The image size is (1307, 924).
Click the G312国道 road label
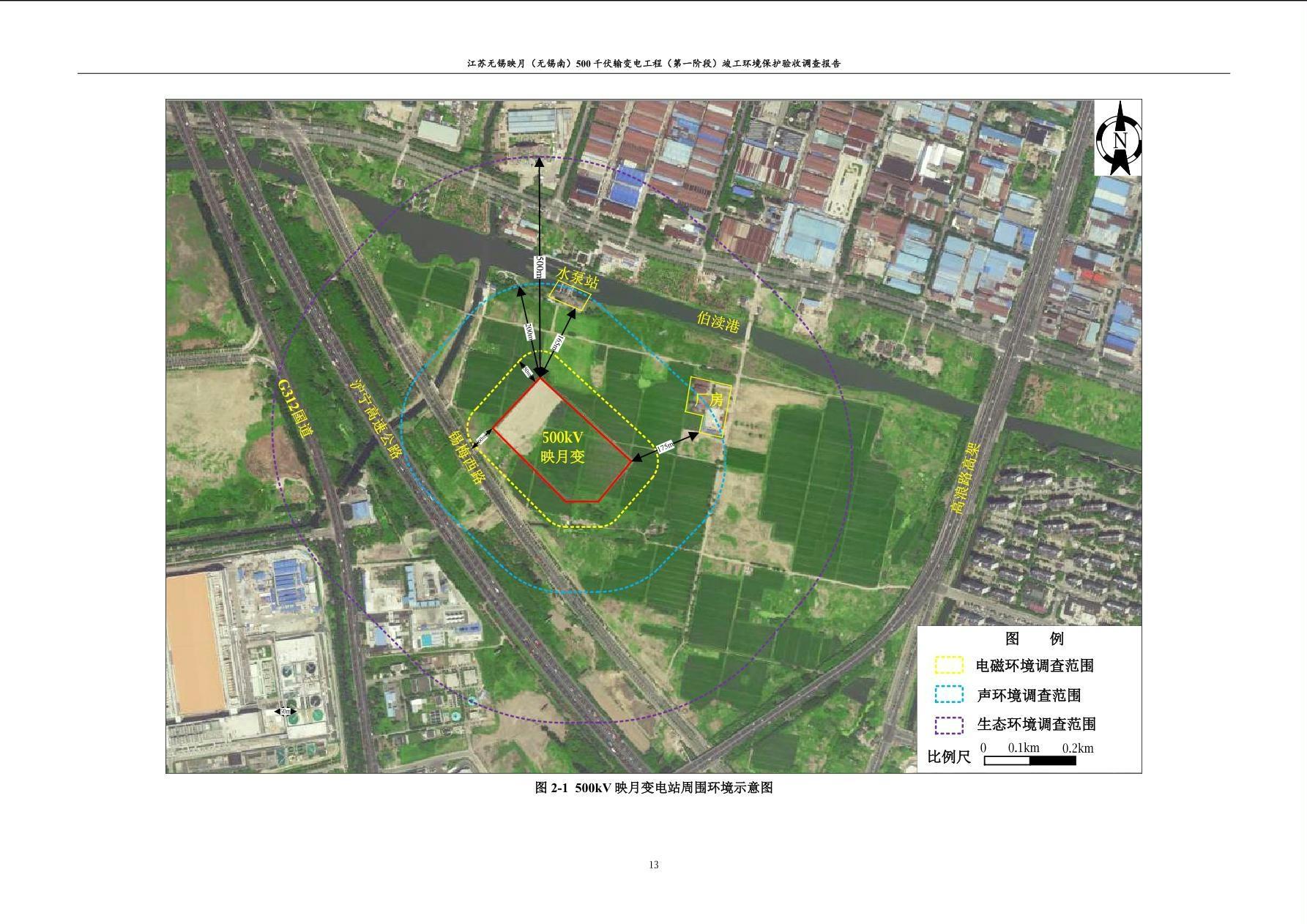(295, 409)
